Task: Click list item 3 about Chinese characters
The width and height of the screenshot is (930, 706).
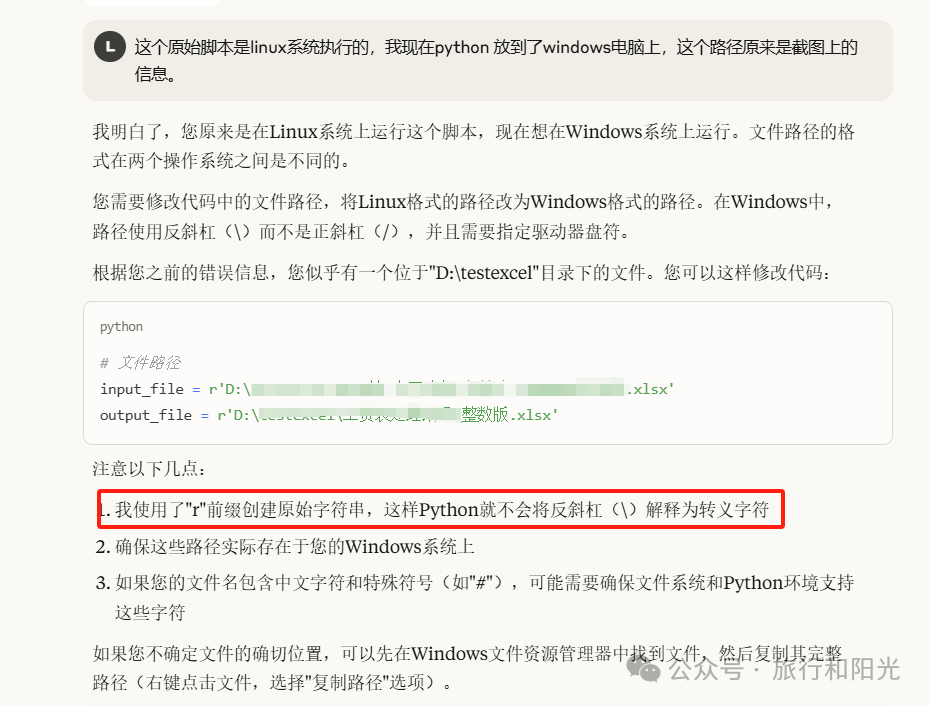Action: pos(474,597)
